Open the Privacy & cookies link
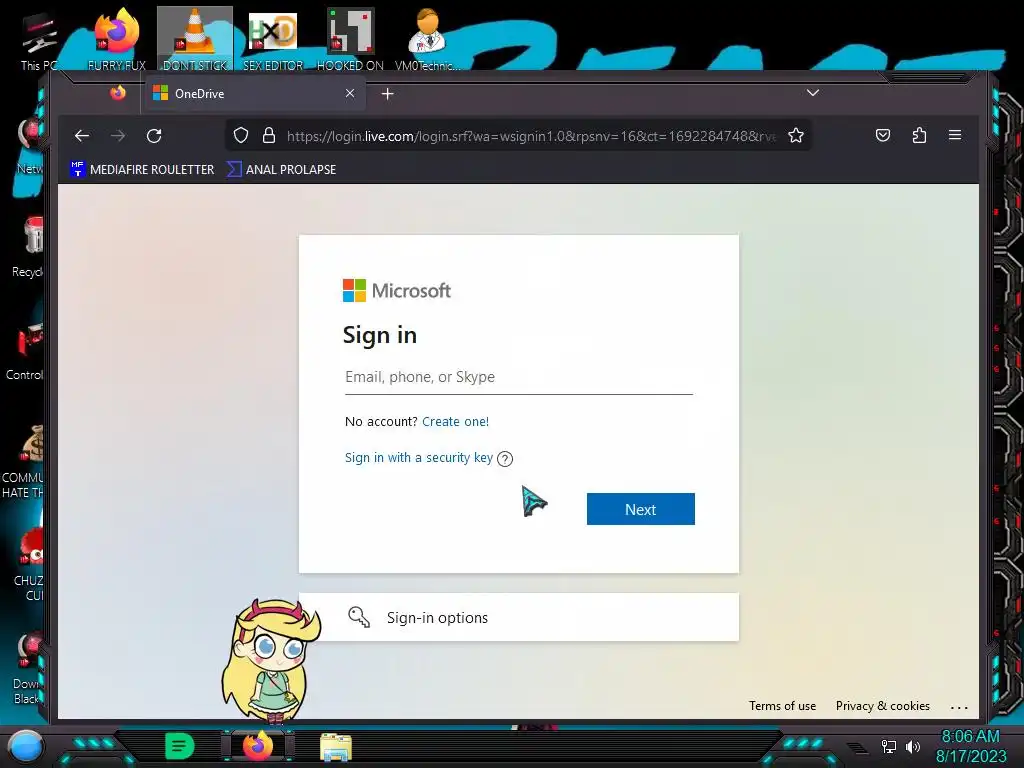 click(x=882, y=706)
